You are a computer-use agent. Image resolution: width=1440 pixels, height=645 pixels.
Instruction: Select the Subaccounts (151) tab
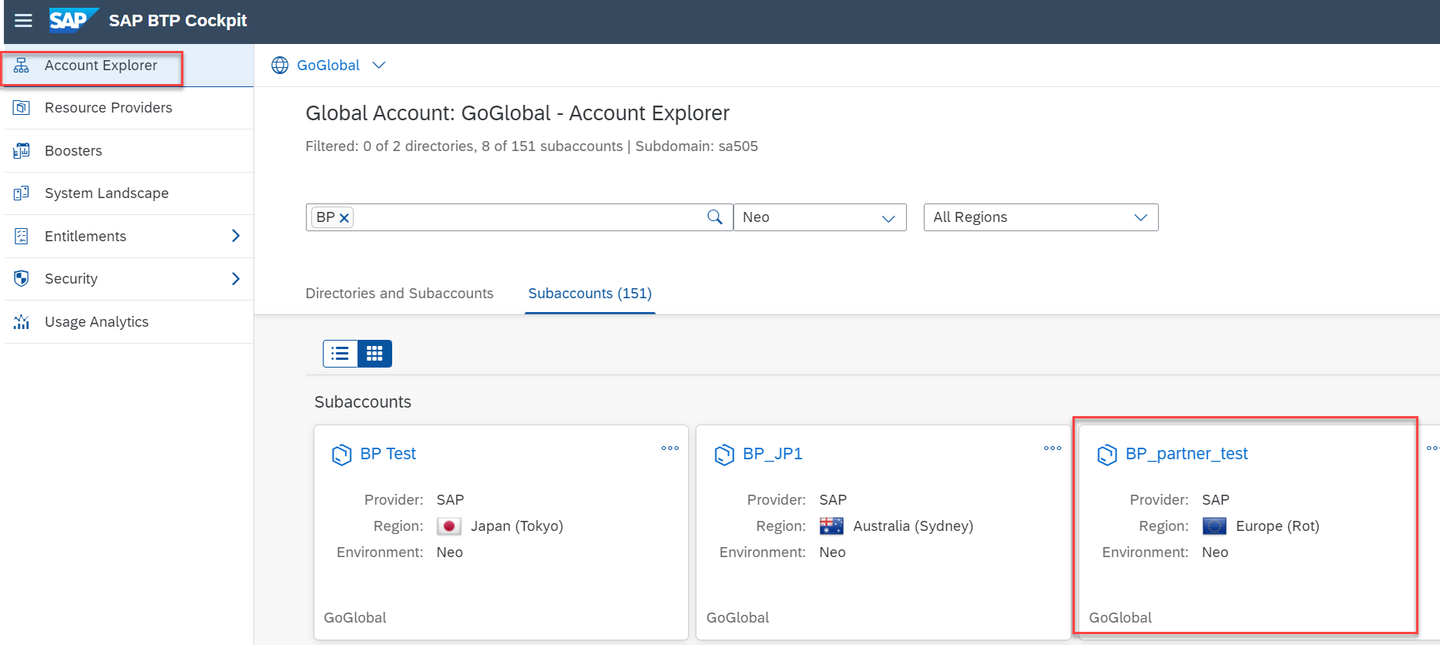[590, 293]
